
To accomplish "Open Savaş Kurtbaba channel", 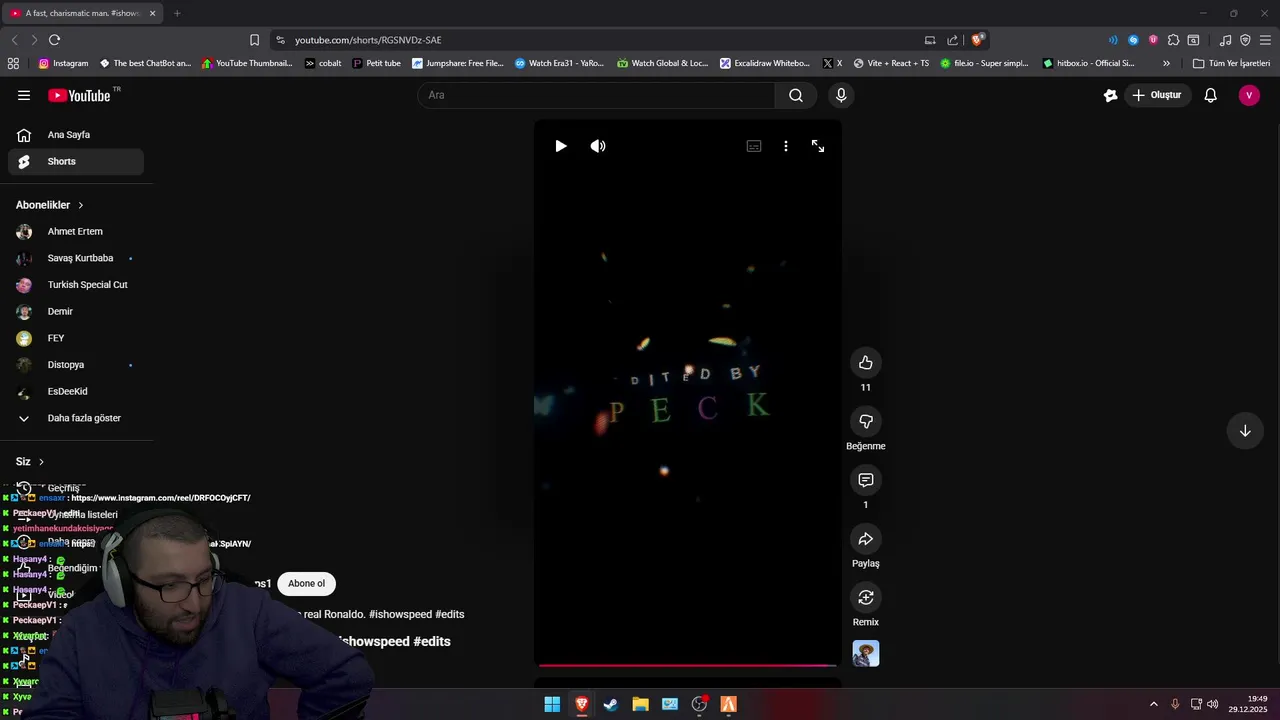I will click(76, 258).
